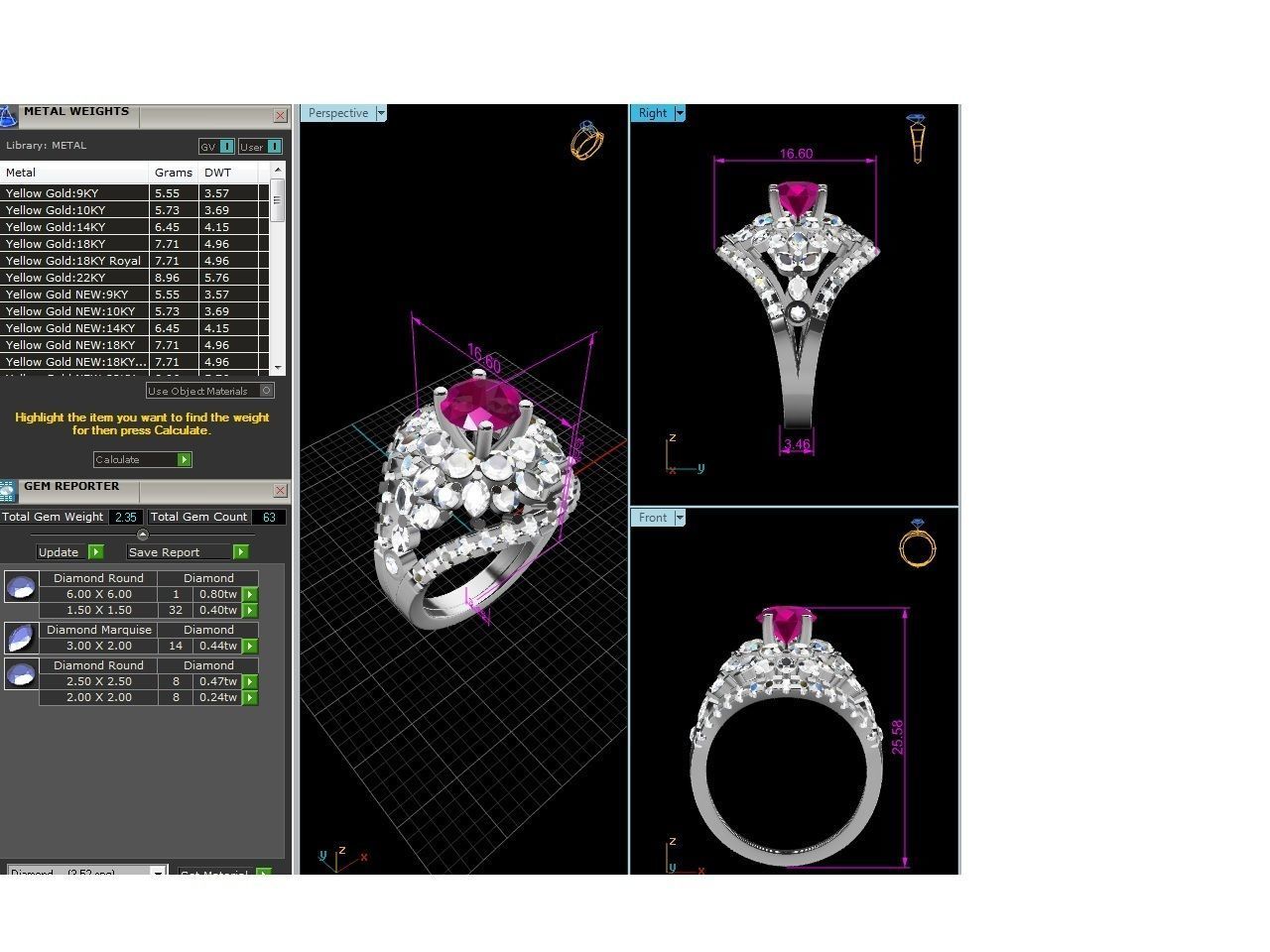The width and height of the screenshot is (1270, 952).
Task: Click the metal list scrollbar thumb
Action: 278,201
